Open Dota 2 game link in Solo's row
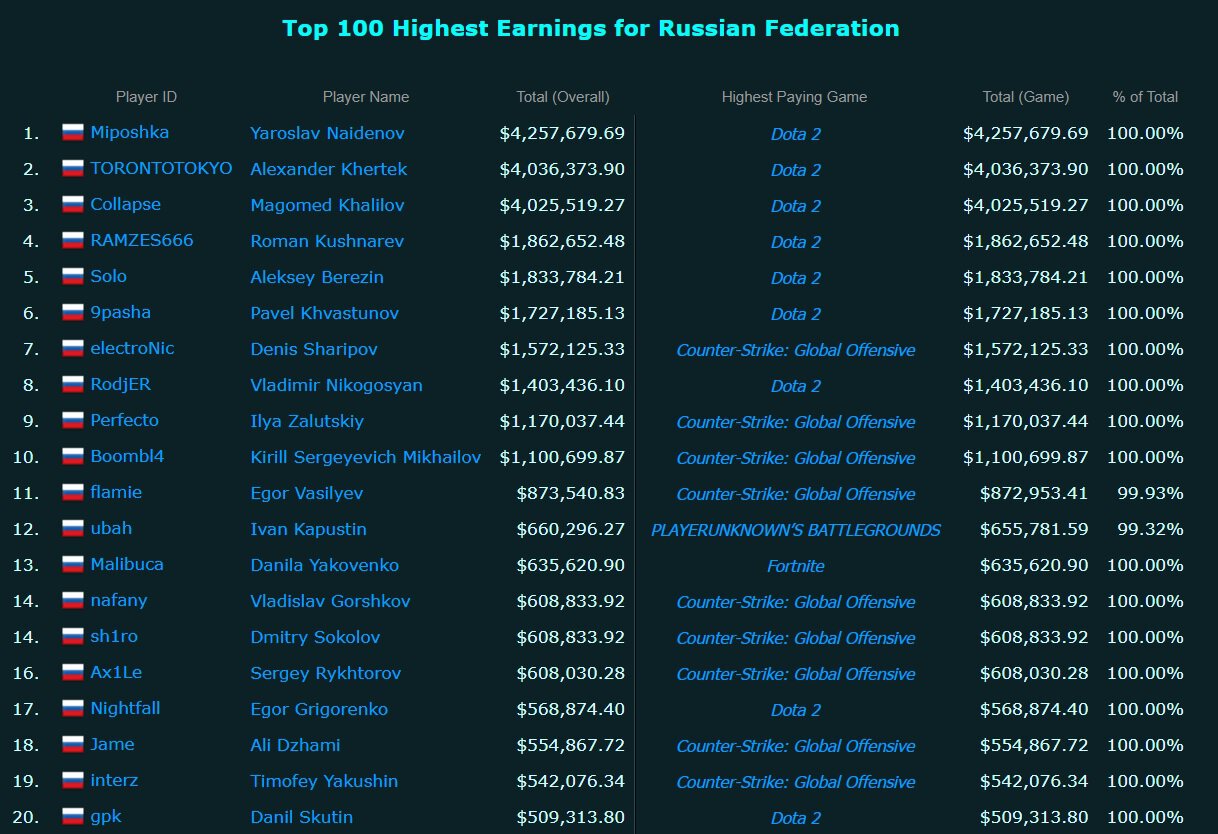The image size is (1218, 834). coord(795,278)
